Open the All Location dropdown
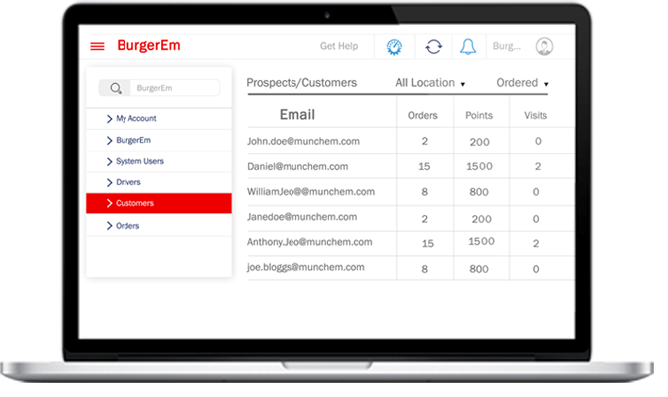This screenshot has width=668, height=397. [x=430, y=83]
